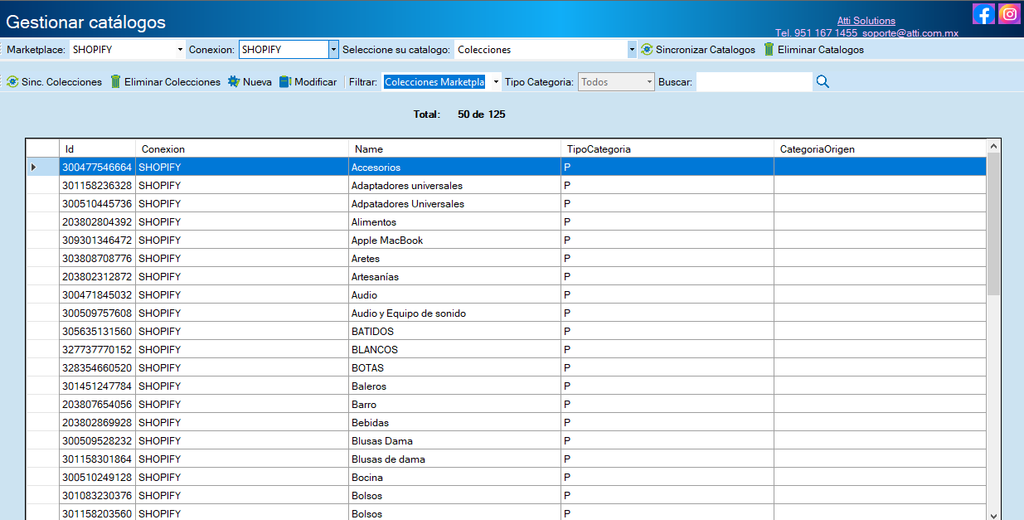Sort by the CategoriaOrigen column header
The image size is (1024, 520).
coord(880,149)
